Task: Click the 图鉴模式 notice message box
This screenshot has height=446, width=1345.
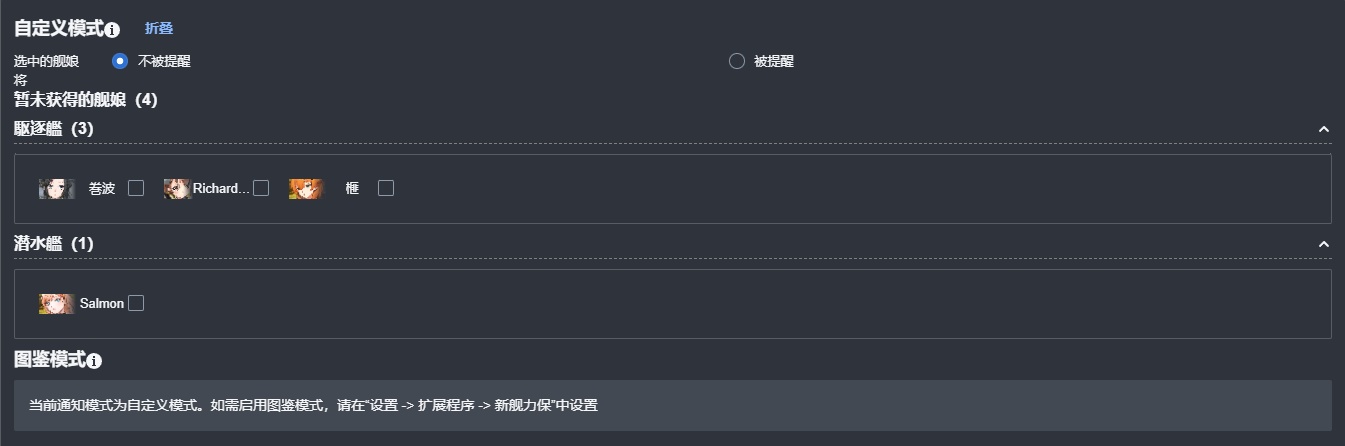Action: pos(673,405)
